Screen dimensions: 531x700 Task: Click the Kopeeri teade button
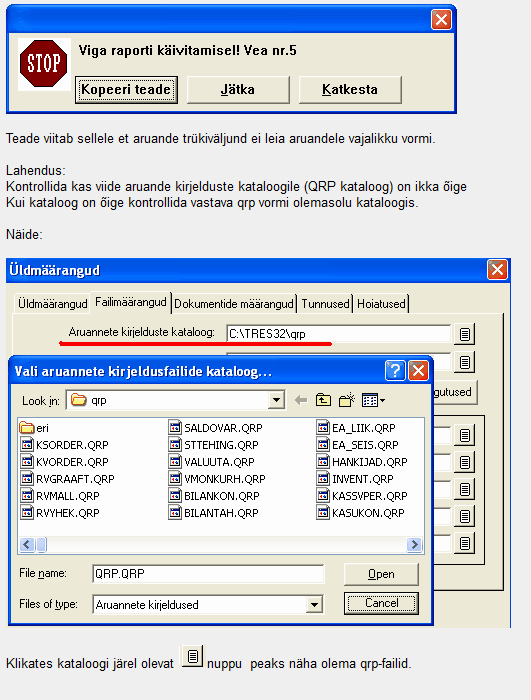pos(126,90)
